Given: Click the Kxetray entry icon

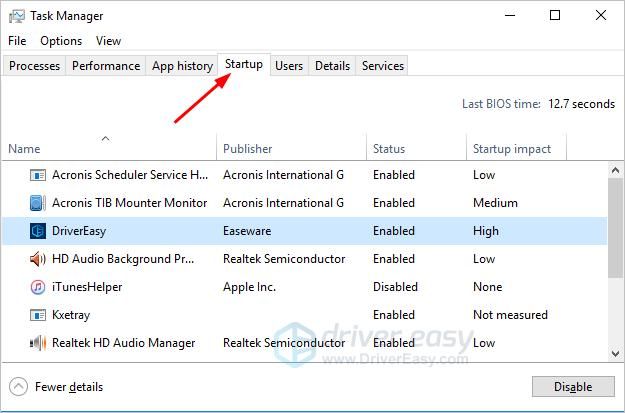Looking at the screenshot, I should (38, 315).
